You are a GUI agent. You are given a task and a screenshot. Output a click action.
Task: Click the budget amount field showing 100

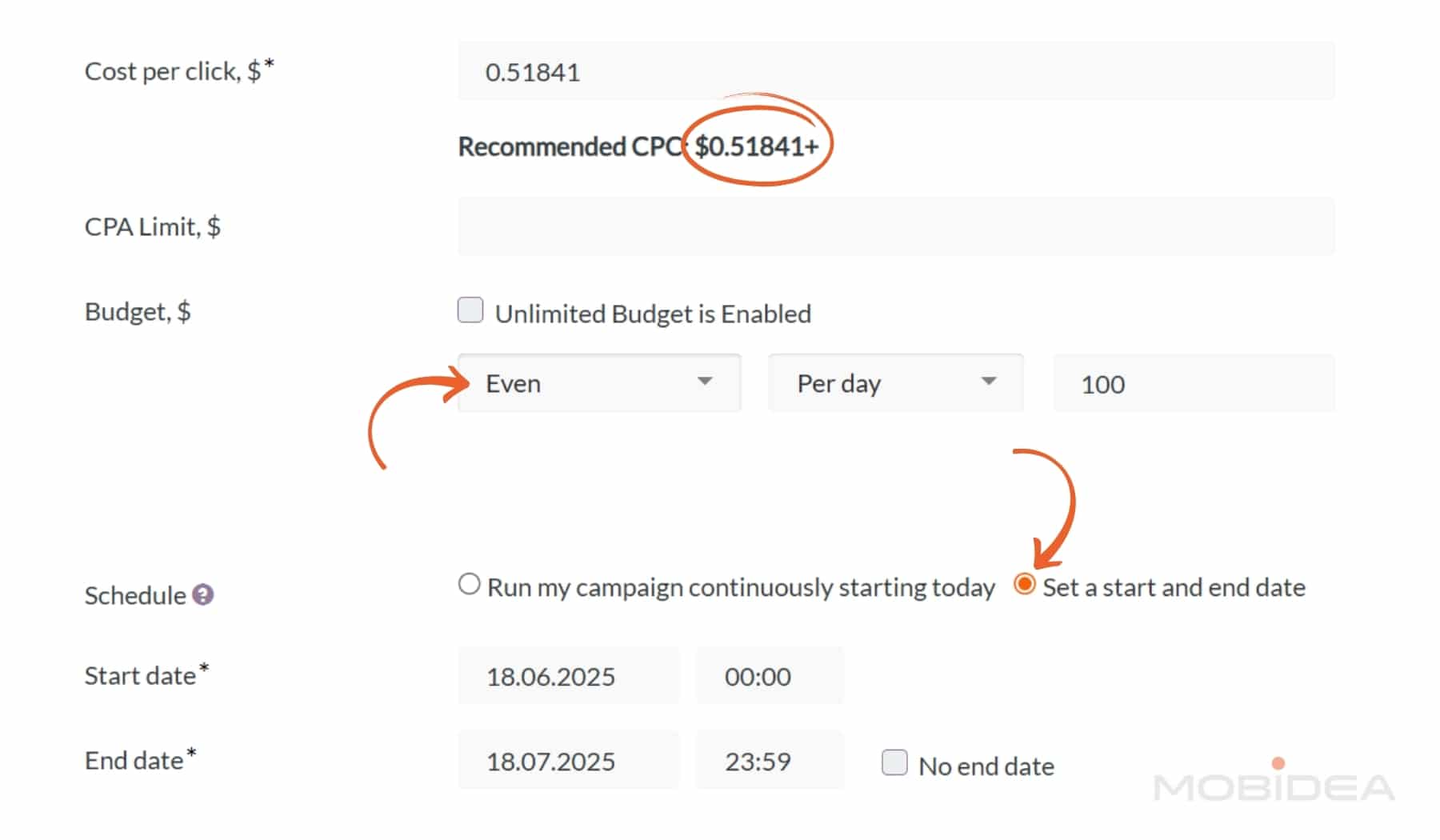point(1194,384)
